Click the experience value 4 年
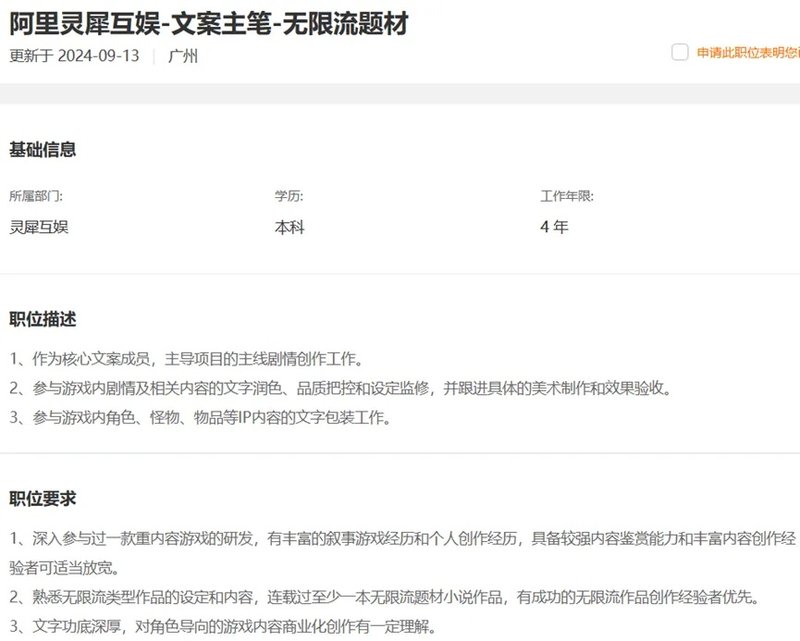The height and width of the screenshot is (641, 800). [x=554, y=227]
